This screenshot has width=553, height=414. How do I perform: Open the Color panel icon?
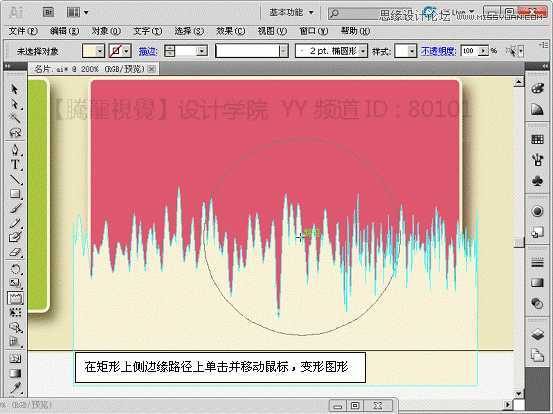point(537,88)
